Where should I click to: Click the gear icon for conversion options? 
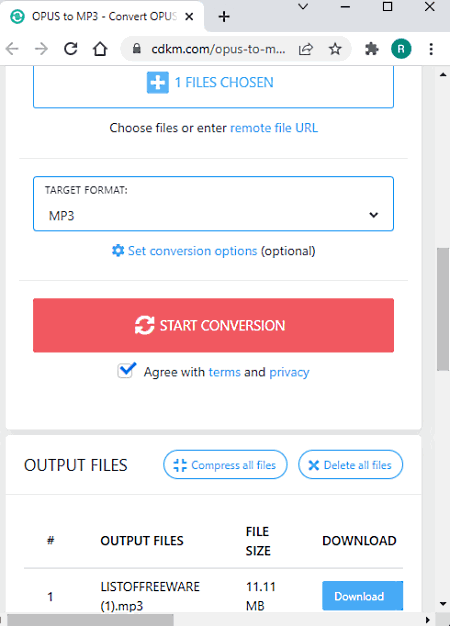(x=118, y=251)
